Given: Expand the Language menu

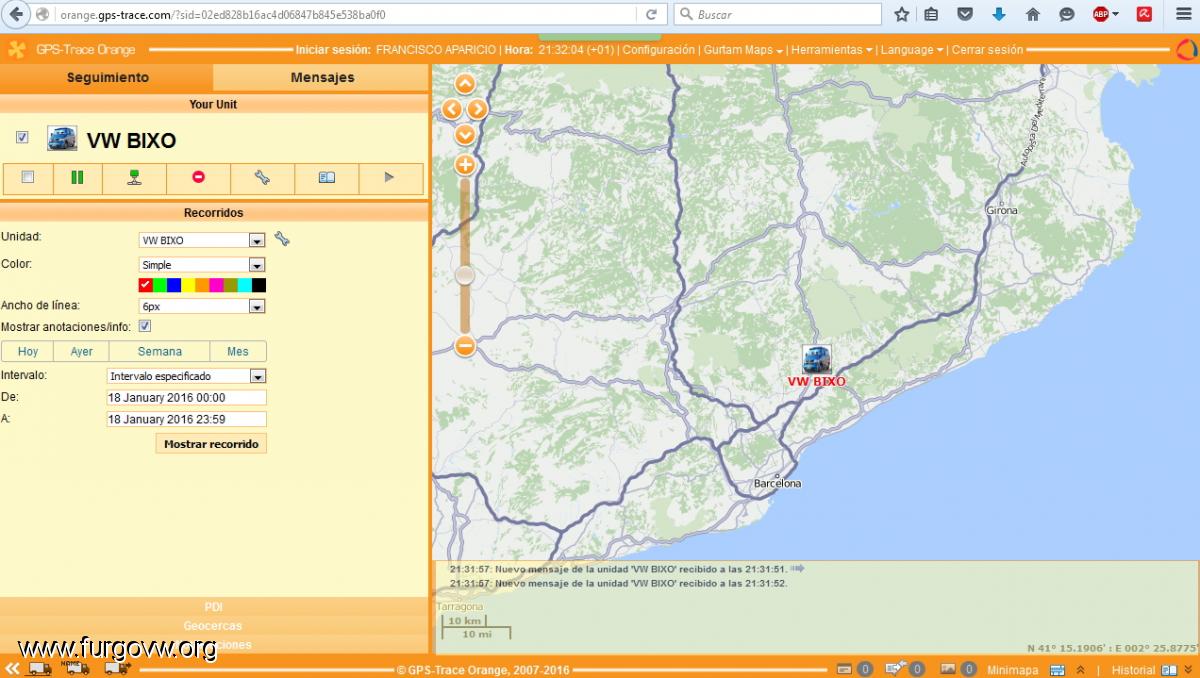Looking at the screenshot, I should (912, 49).
